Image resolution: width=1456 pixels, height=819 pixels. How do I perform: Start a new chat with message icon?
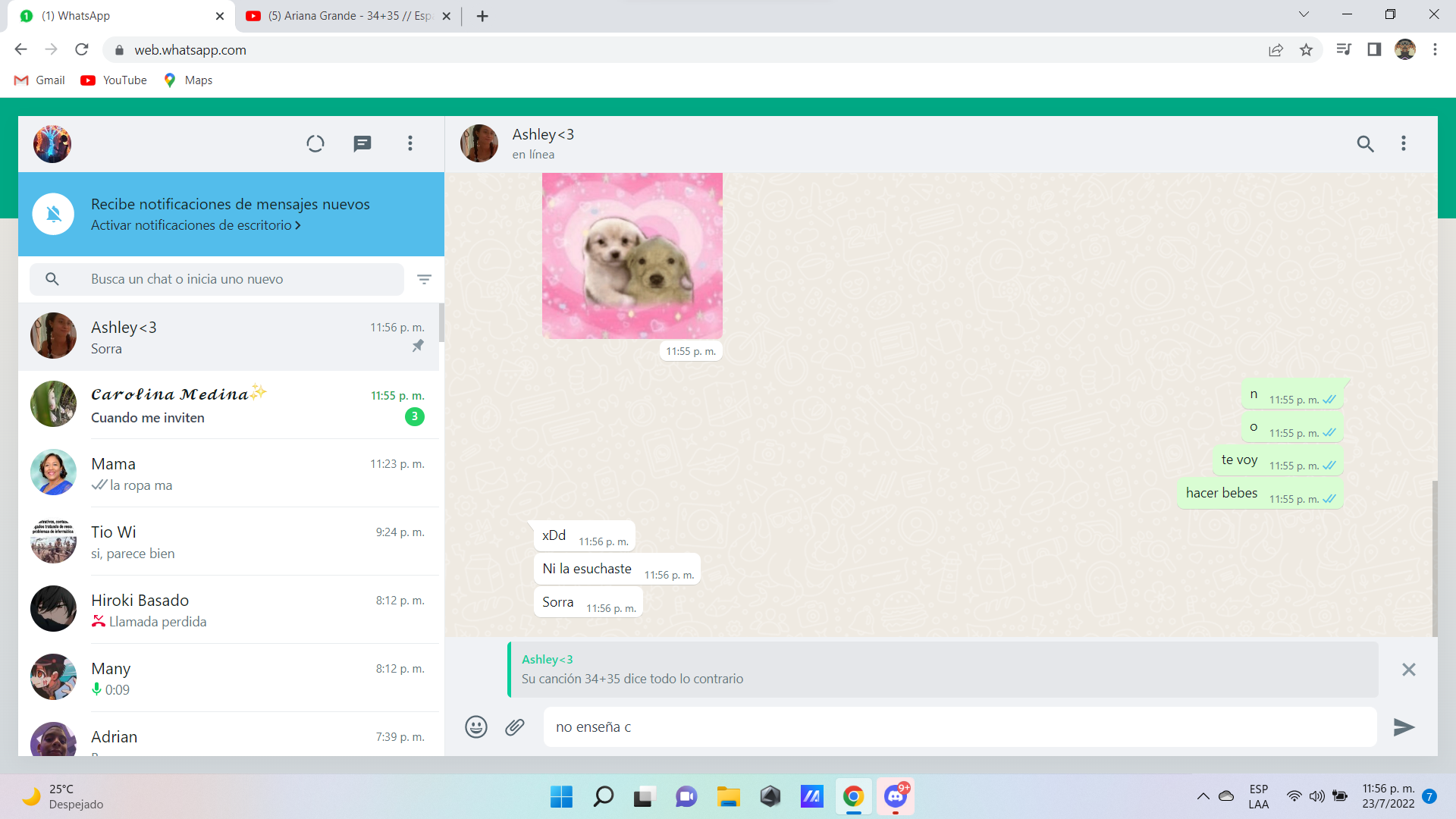pos(362,143)
